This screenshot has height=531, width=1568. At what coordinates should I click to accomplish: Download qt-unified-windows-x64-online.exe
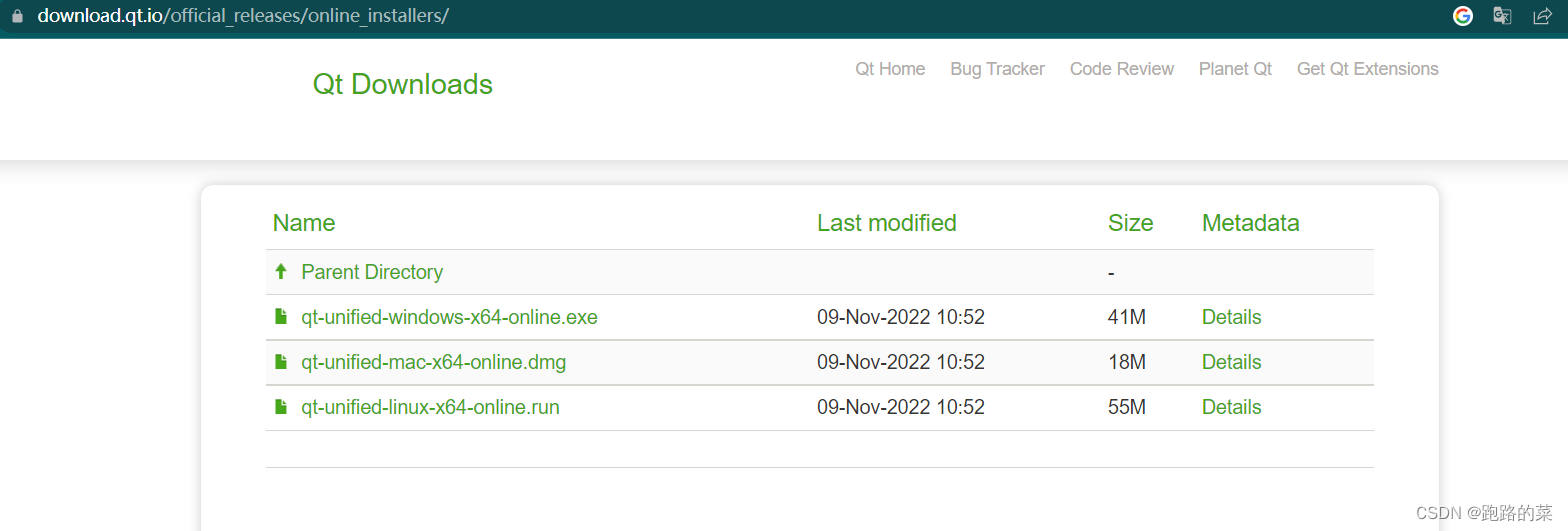click(449, 317)
